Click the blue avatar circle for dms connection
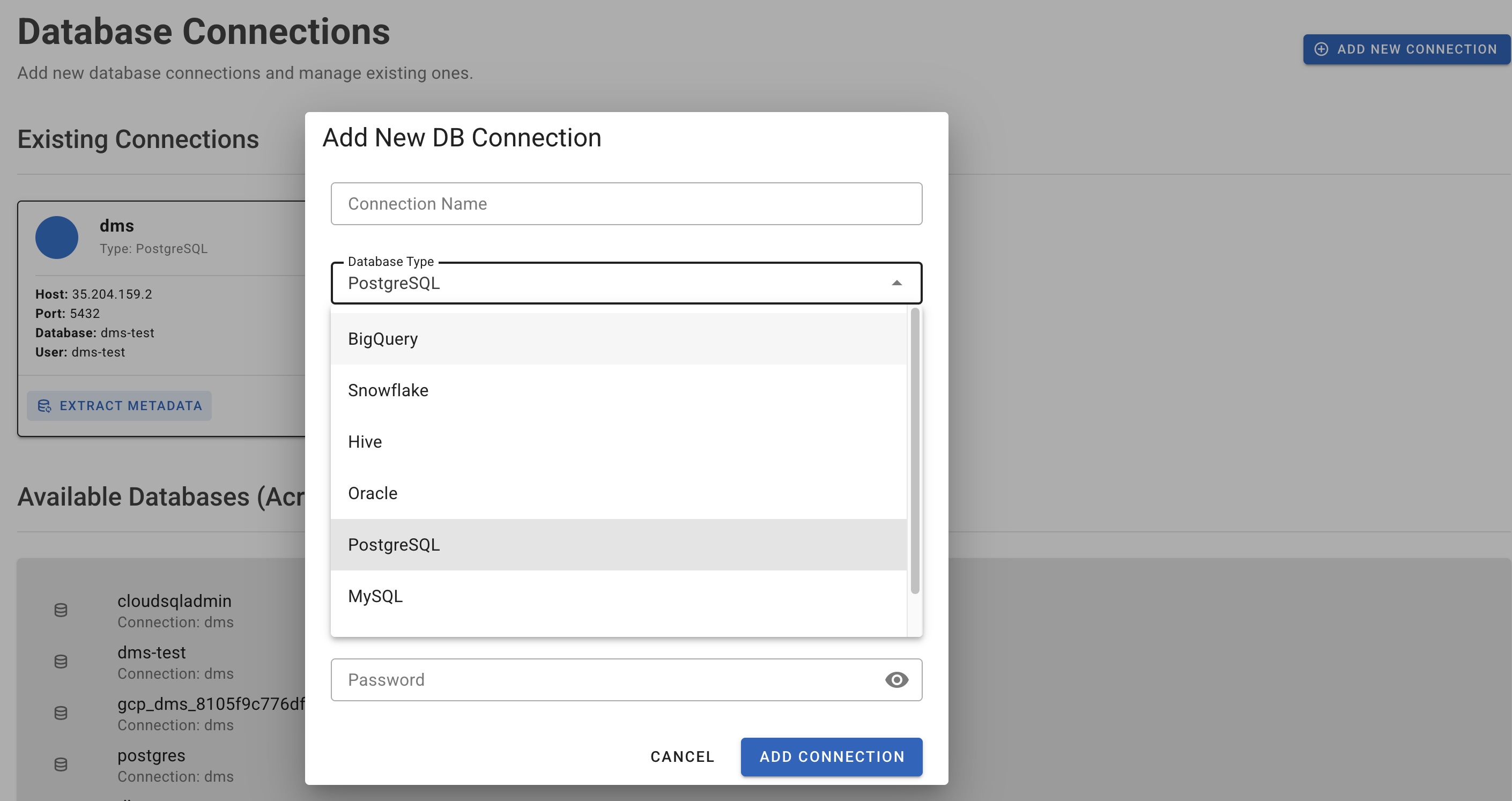Image resolution: width=1512 pixels, height=801 pixels. 57,237
